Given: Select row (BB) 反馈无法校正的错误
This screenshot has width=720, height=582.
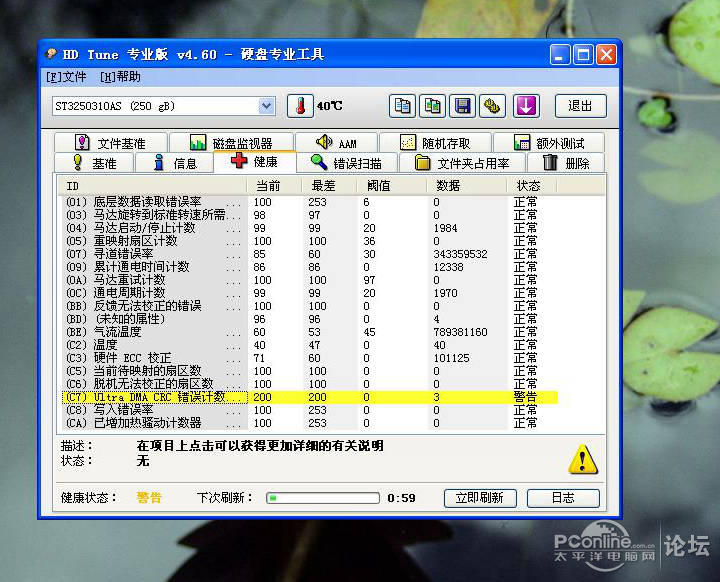Looking at the screenshot, I should tap(309, 306).
